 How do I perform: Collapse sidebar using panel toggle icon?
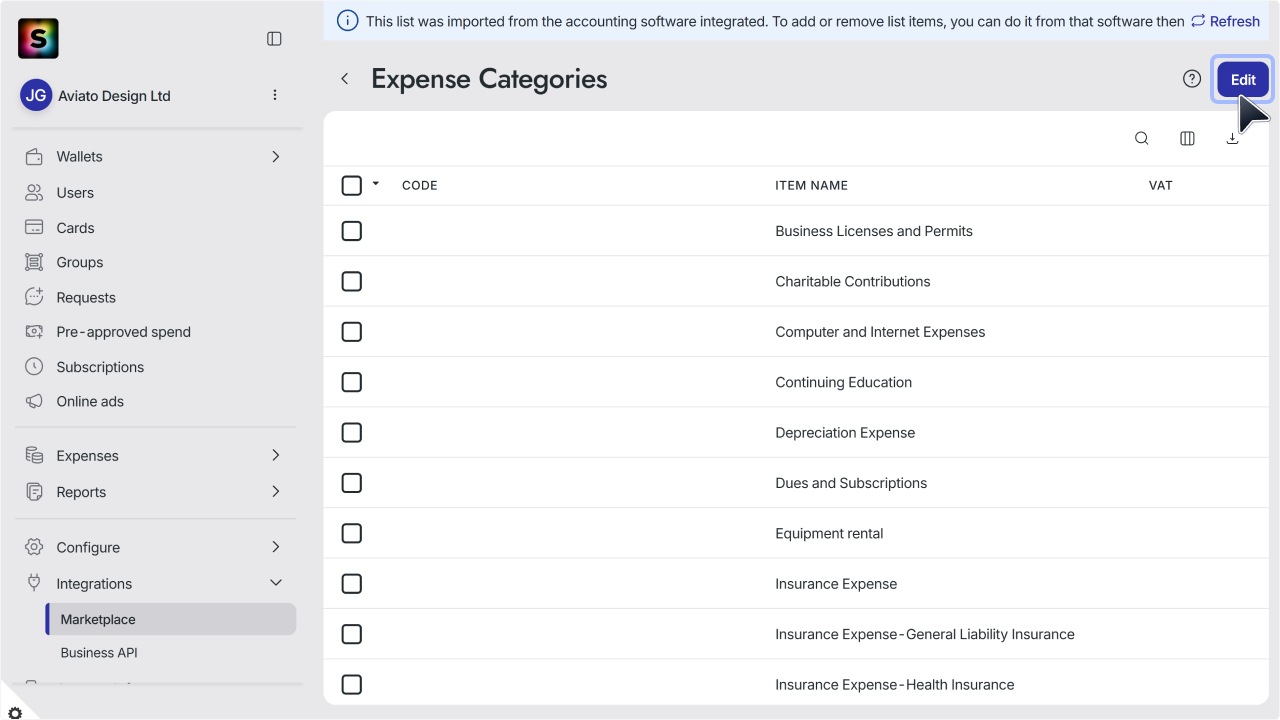pos(274,39)
